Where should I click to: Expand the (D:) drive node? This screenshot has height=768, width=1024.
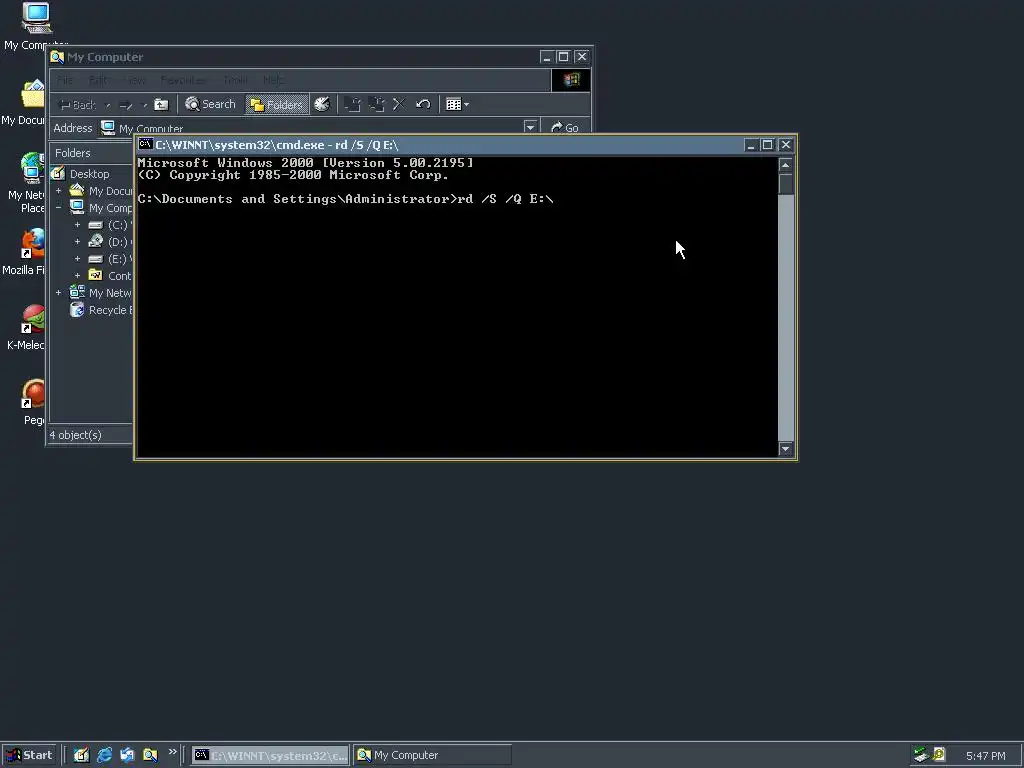pos(77,242)
